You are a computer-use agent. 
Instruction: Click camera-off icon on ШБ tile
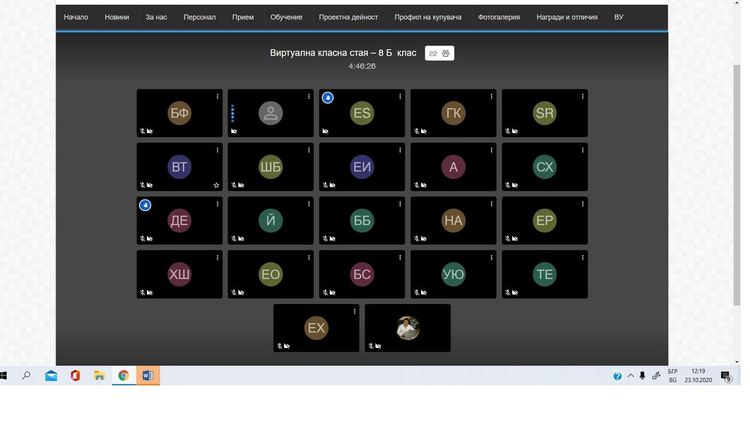click(x=241, y=185)
